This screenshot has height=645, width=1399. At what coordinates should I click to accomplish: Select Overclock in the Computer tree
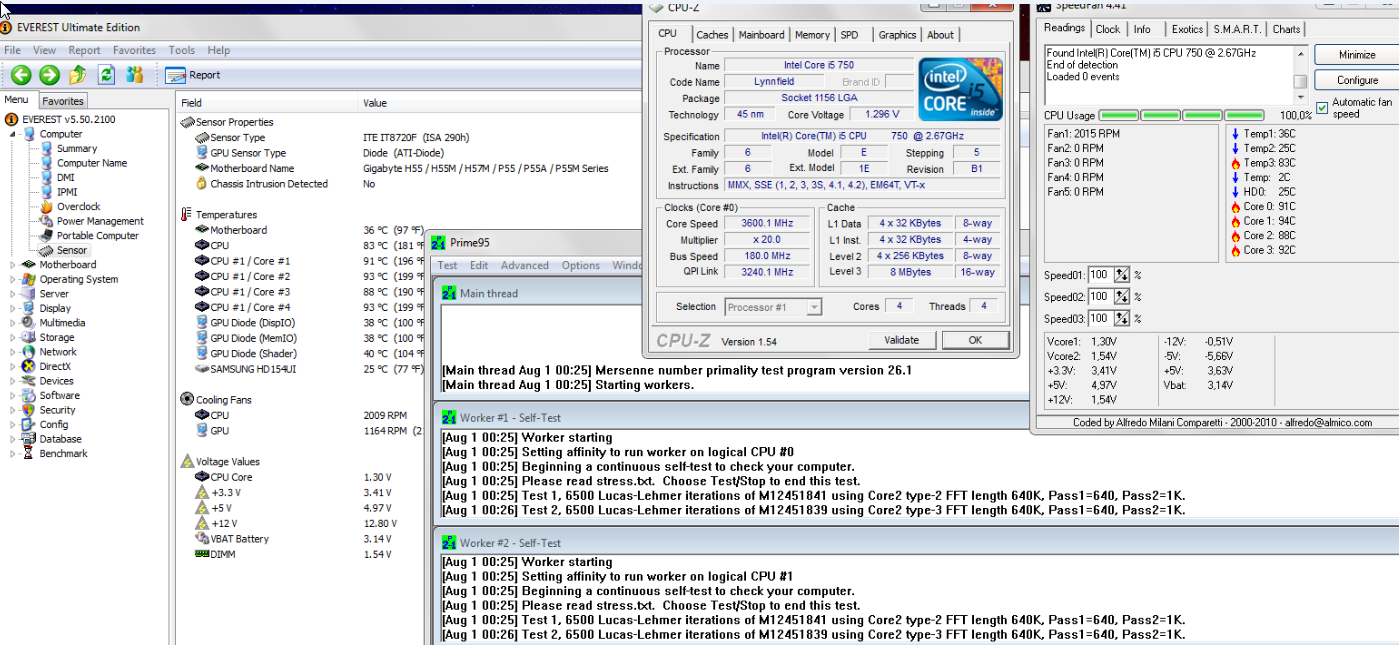pos(78,207)
